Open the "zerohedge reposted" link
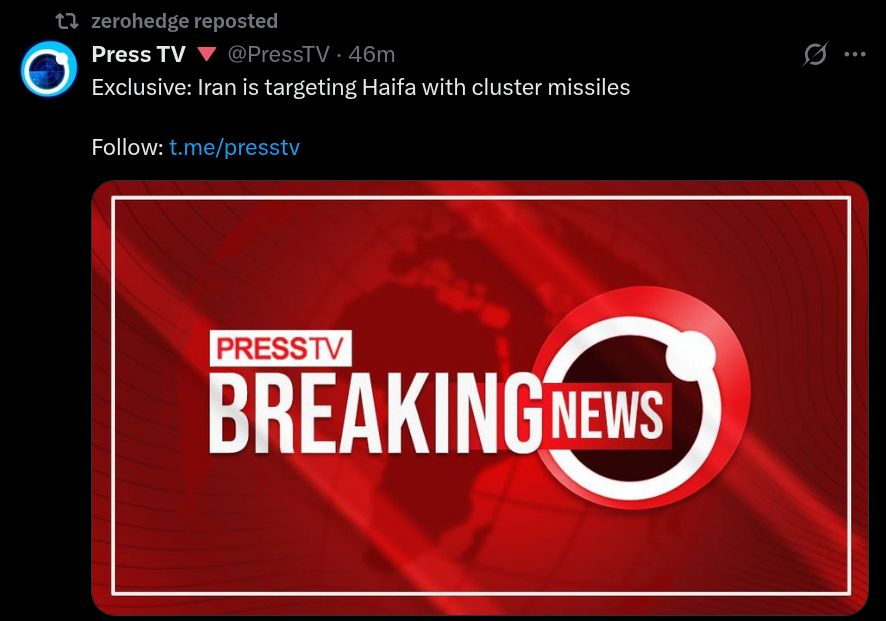886x621 pixels. coord(184,21)
